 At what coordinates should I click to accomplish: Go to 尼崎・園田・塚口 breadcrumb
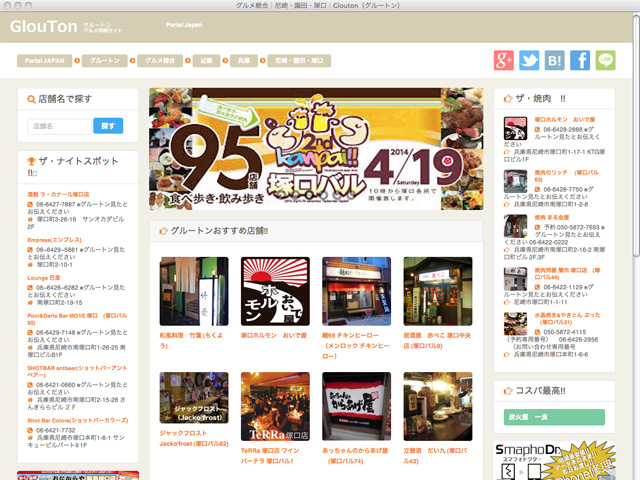[x=299, y=61]
